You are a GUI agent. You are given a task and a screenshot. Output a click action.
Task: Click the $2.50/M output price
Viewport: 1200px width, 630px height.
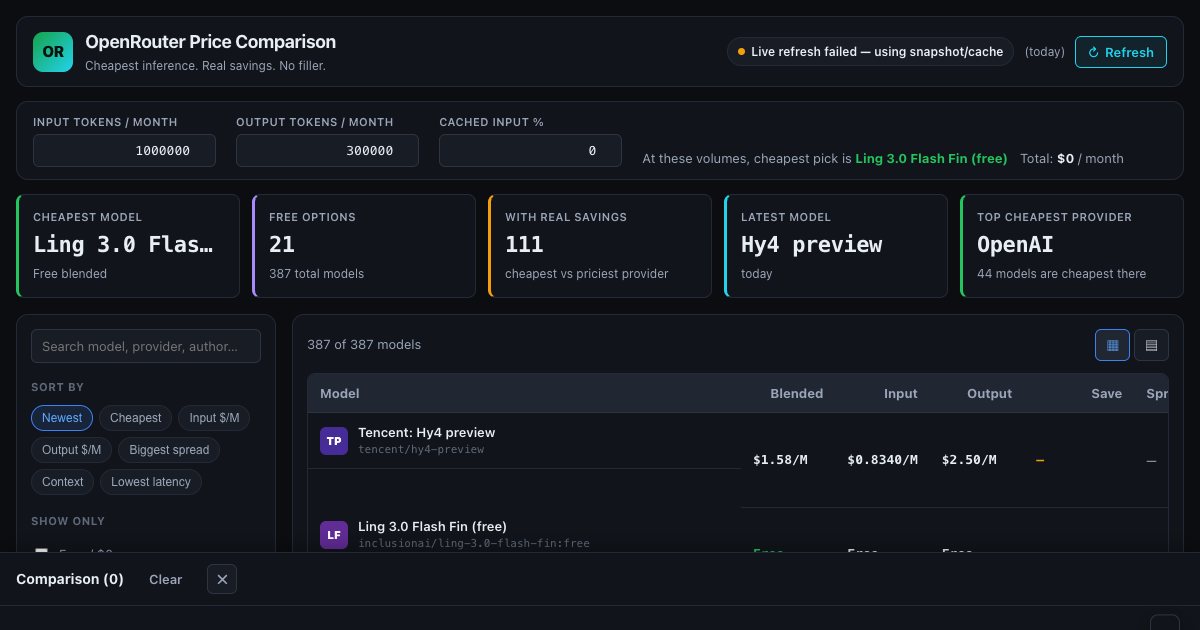pyautogui.click(x=969, y=460)
